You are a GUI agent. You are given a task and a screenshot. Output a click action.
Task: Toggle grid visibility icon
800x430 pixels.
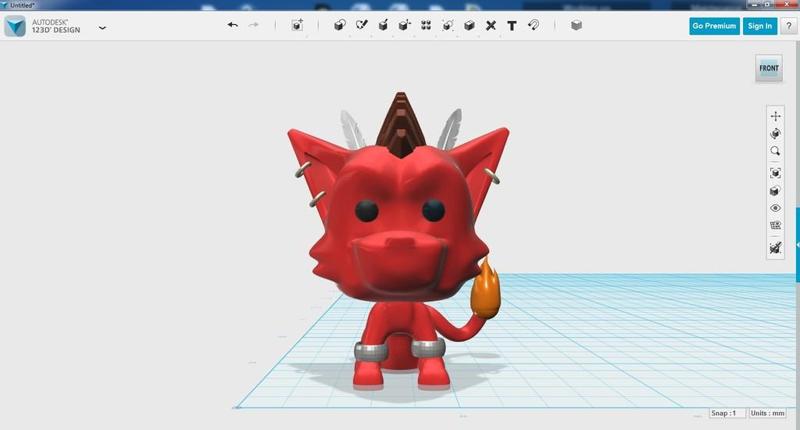pos(776,225)
